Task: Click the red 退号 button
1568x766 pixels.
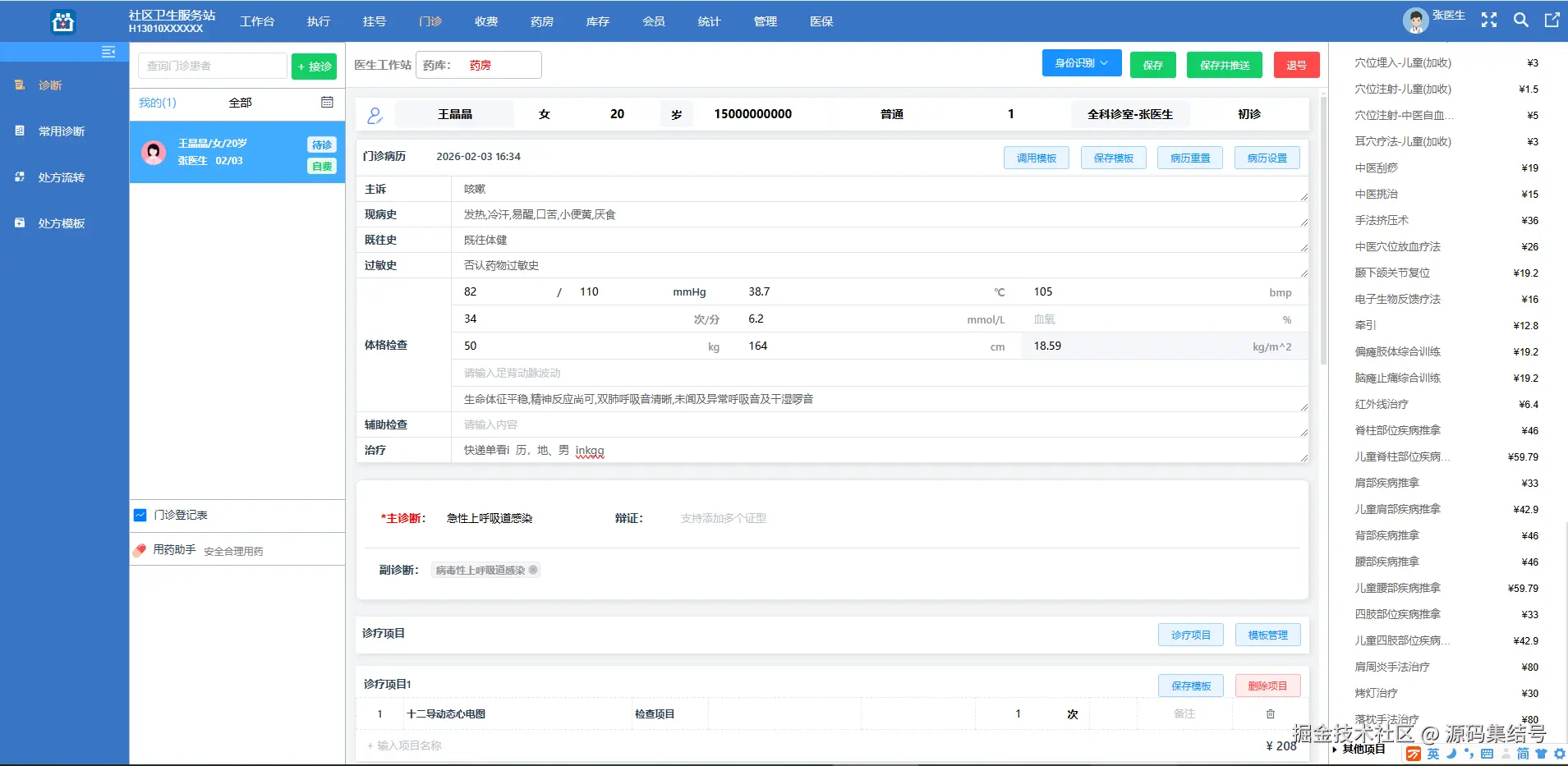Action: click(x=1297, y=65)
